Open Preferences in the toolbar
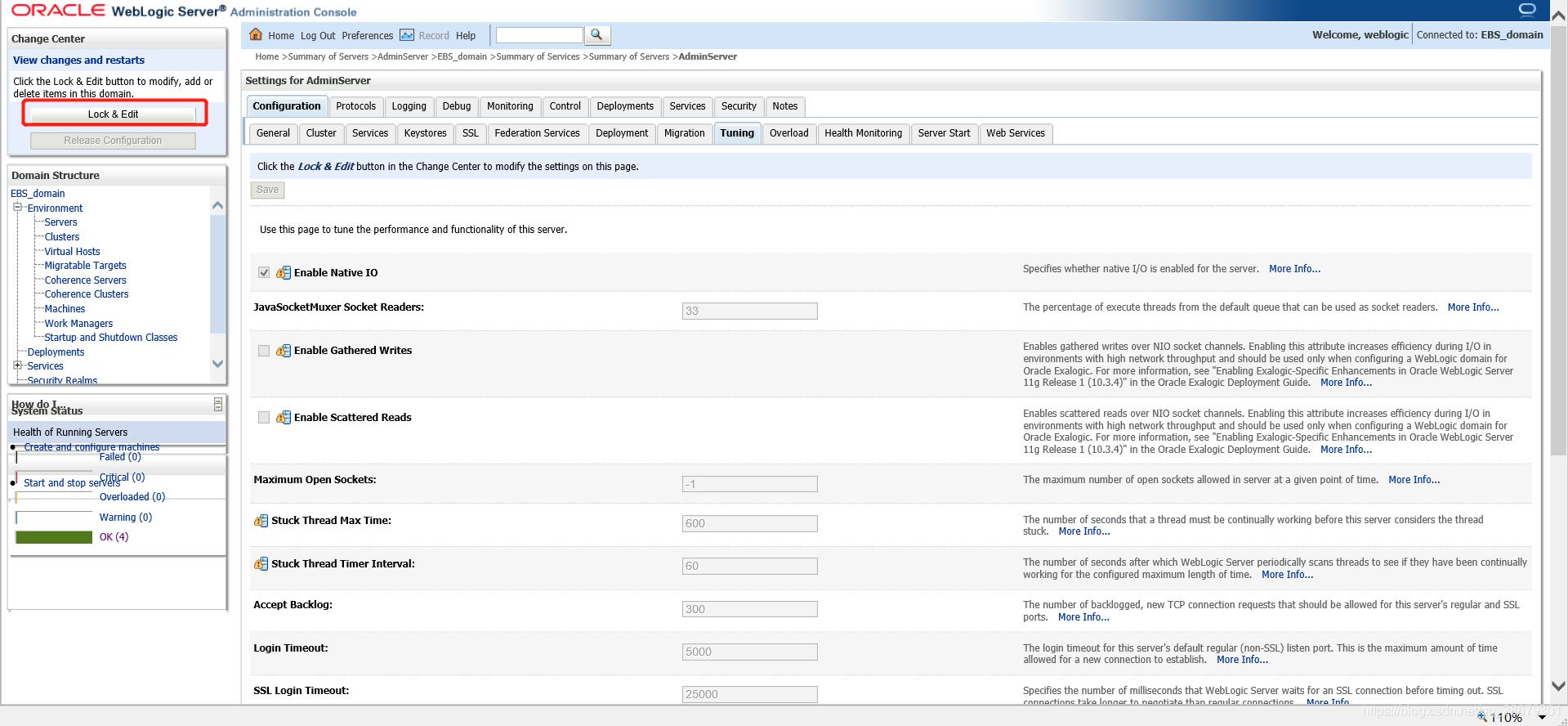Screen dimensions: 1568x726 pyautogui.click(x=367, y=36)
